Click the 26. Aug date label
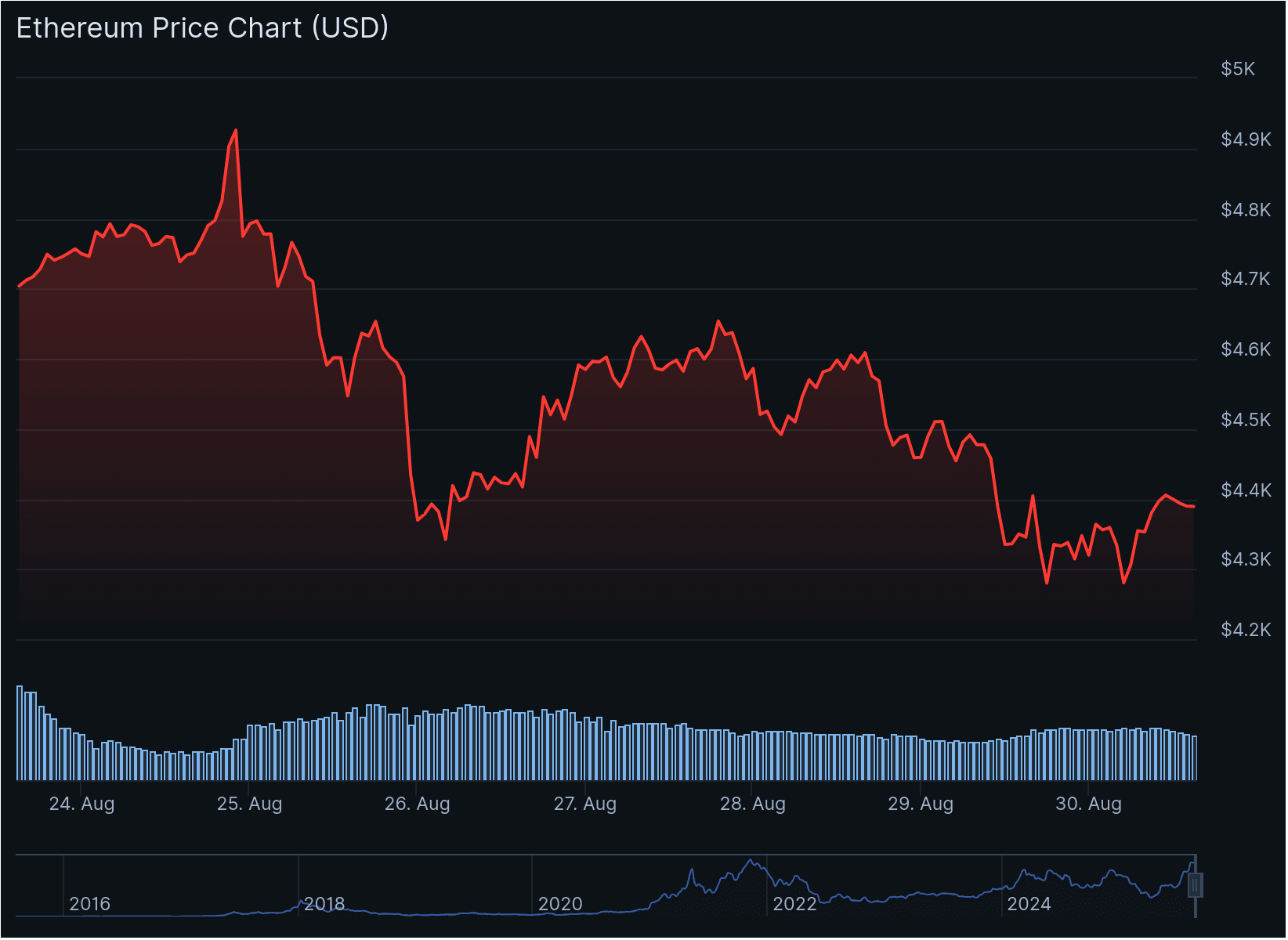The height and width of the screenshot is (940, 1288). 417,804
